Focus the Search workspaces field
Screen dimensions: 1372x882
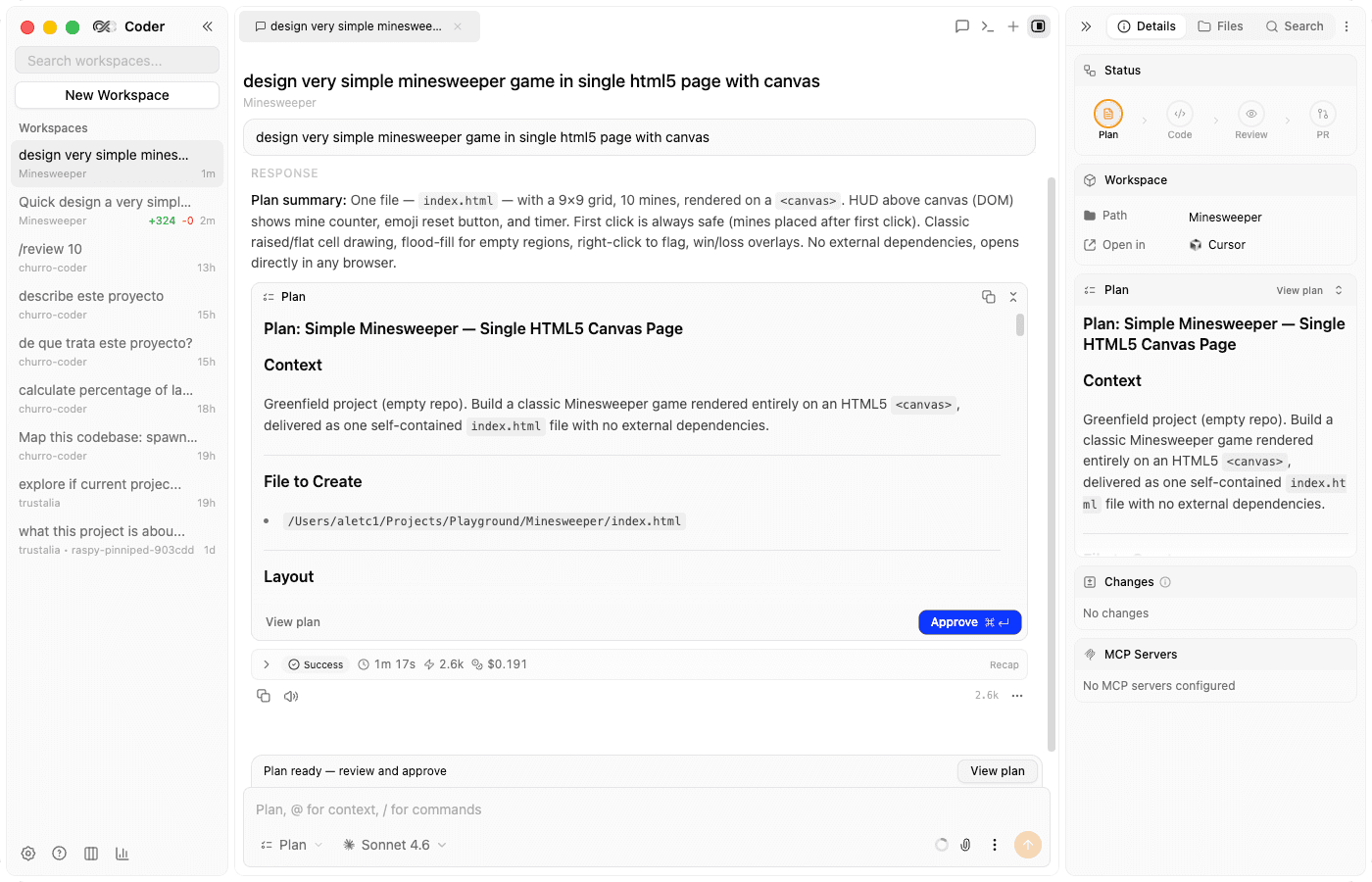tap(118, 61)
